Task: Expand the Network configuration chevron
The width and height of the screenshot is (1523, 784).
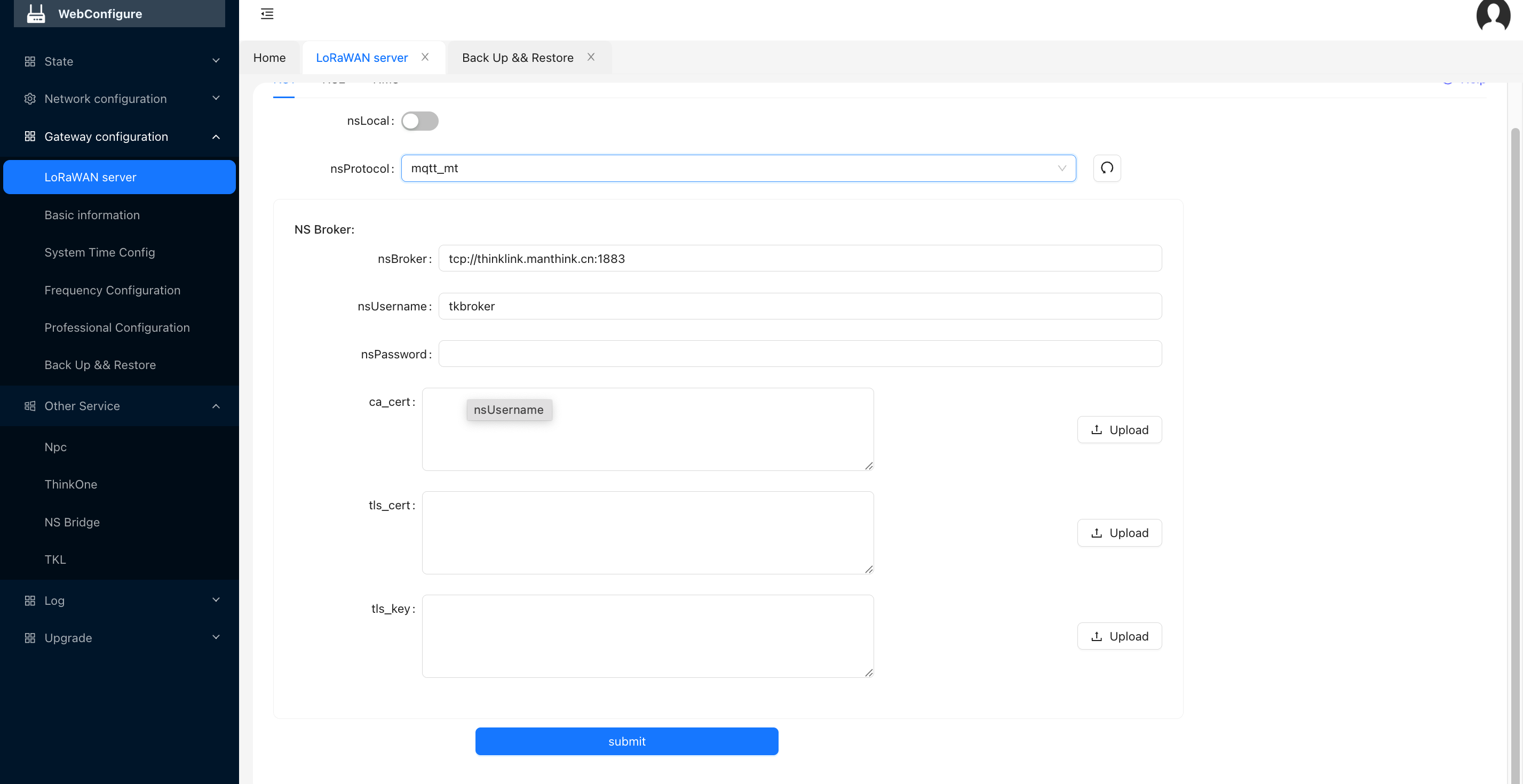Action: (x=216, y=98)
